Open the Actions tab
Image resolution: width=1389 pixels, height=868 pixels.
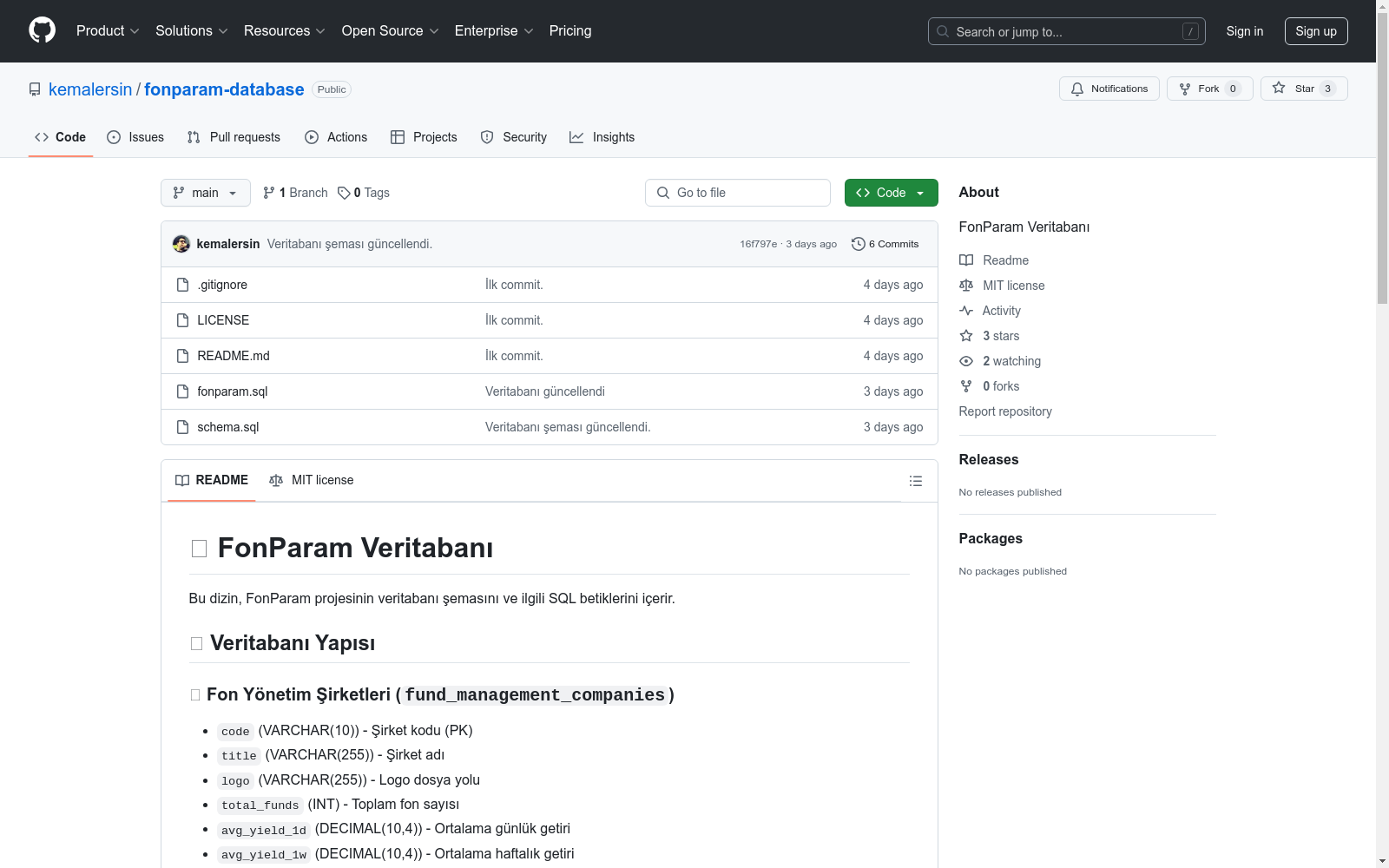coord(336,137)
